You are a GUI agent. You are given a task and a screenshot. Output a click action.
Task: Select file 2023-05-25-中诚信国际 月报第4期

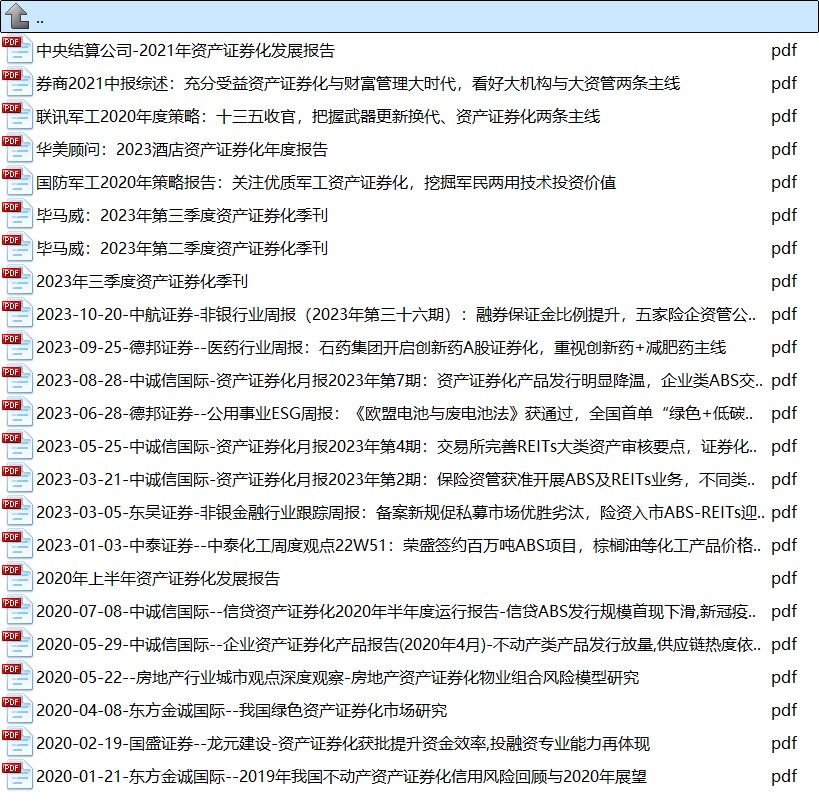(396, 446)
